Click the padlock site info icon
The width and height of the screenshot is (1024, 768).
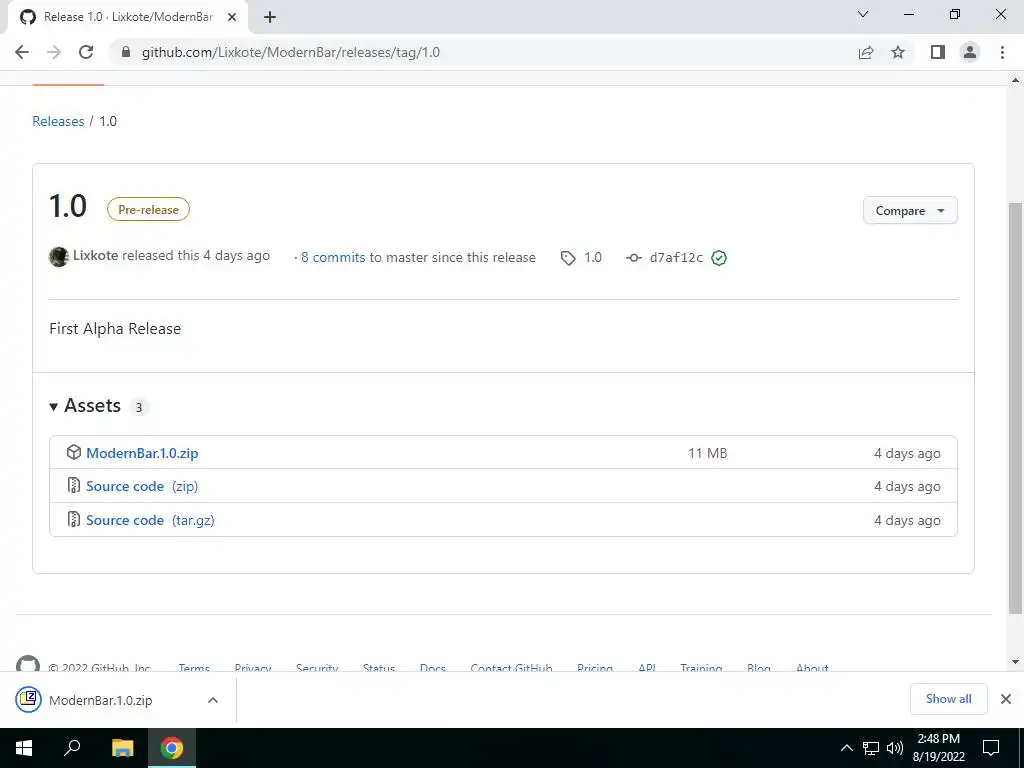[x=126, y=52]
